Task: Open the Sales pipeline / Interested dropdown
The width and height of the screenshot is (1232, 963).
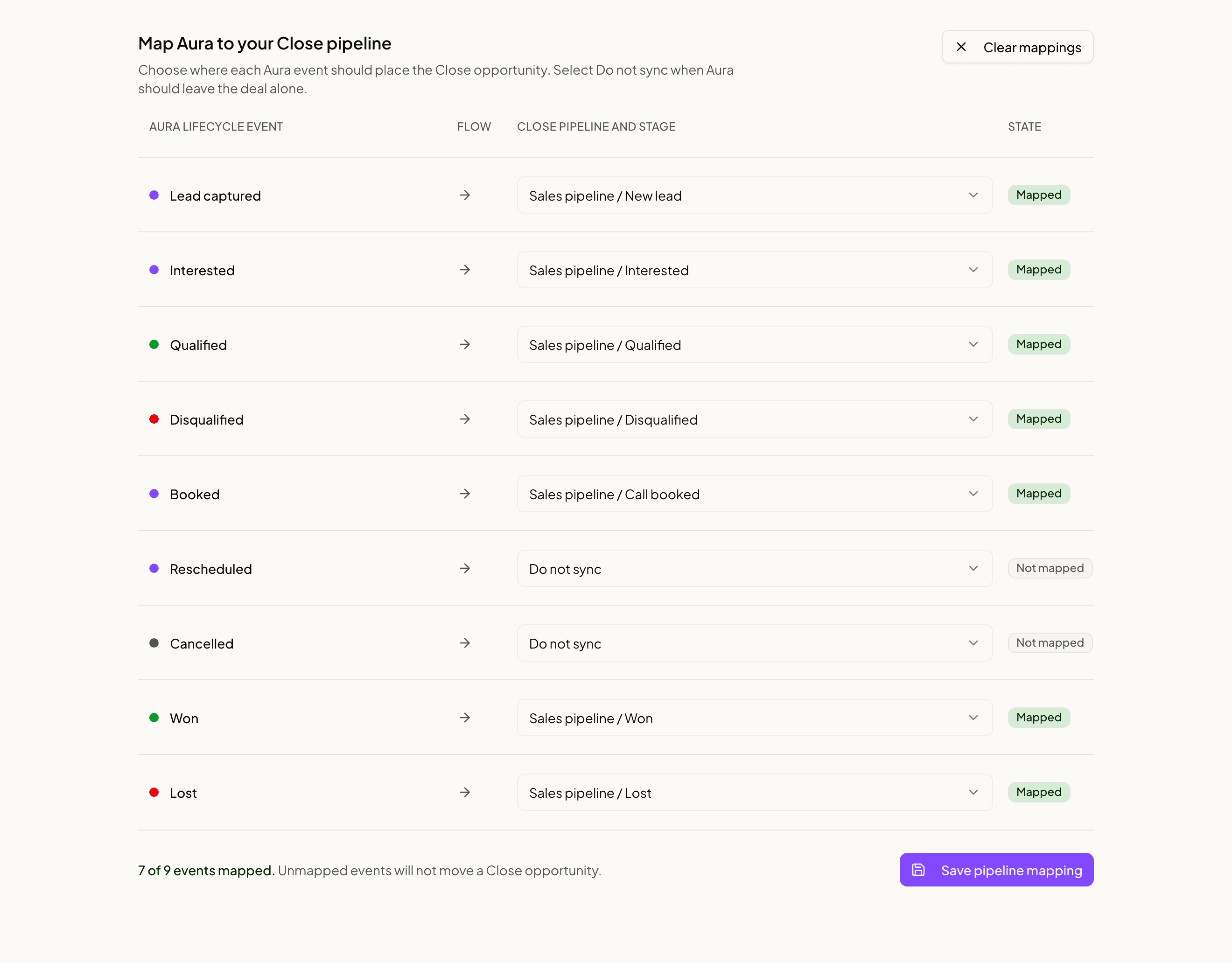Action: click(x=755, y=270)
